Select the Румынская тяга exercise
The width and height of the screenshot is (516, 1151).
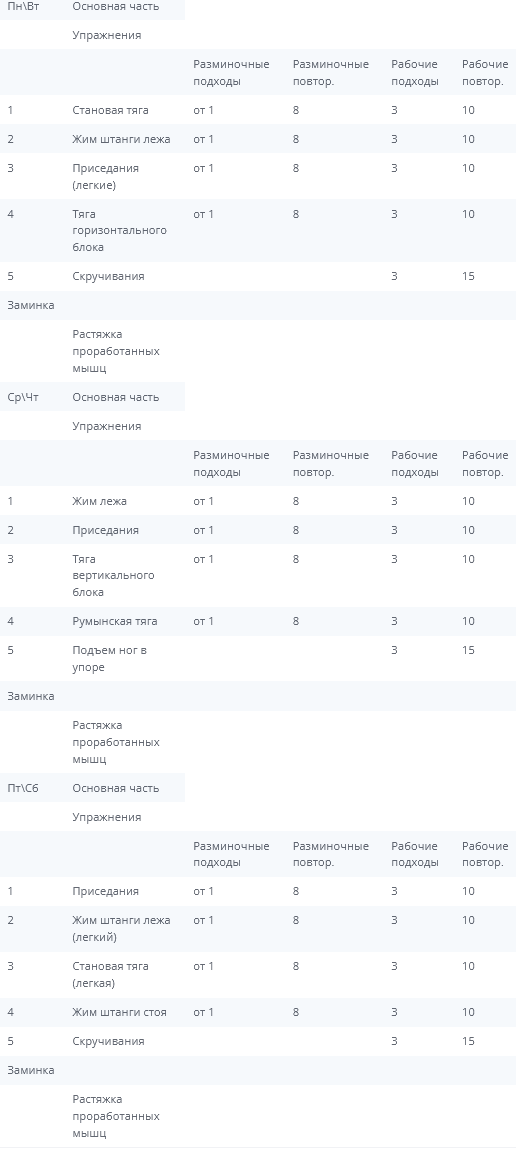tap(115, 621)
